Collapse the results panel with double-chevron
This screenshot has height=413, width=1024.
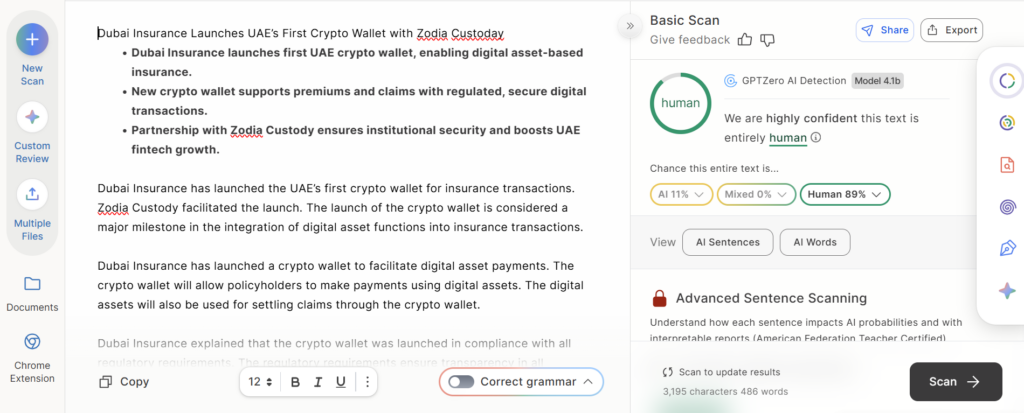click(630, 26)
